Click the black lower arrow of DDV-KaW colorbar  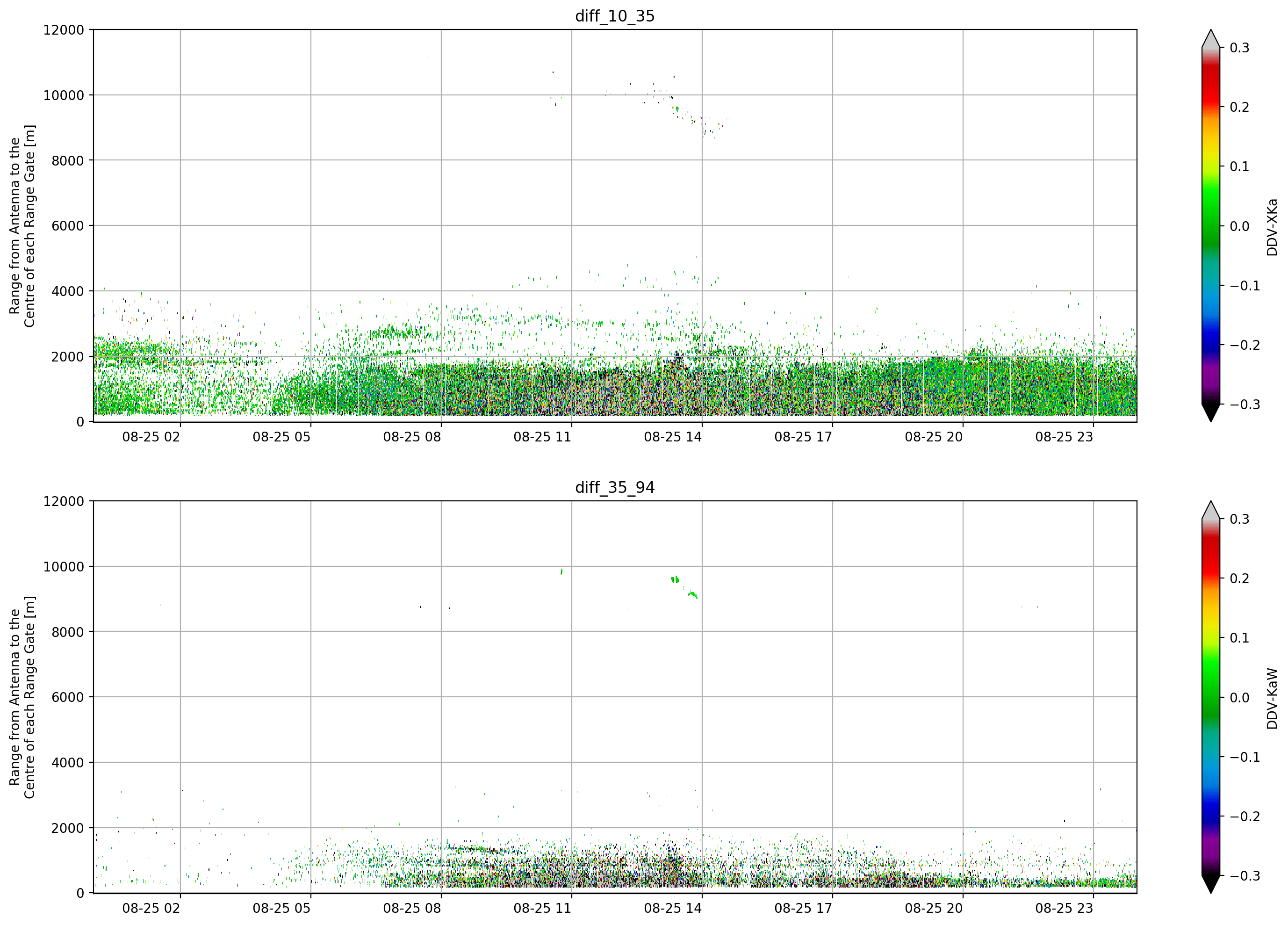click(x=1211, y=884)
